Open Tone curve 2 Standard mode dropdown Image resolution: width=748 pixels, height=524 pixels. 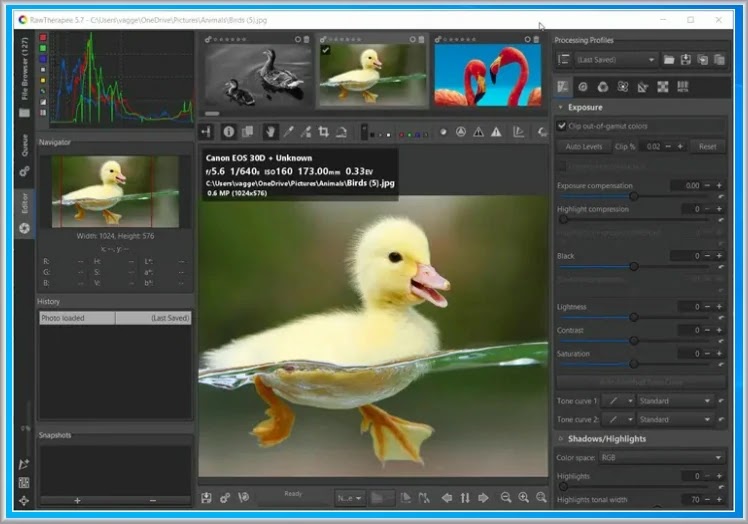675,419
